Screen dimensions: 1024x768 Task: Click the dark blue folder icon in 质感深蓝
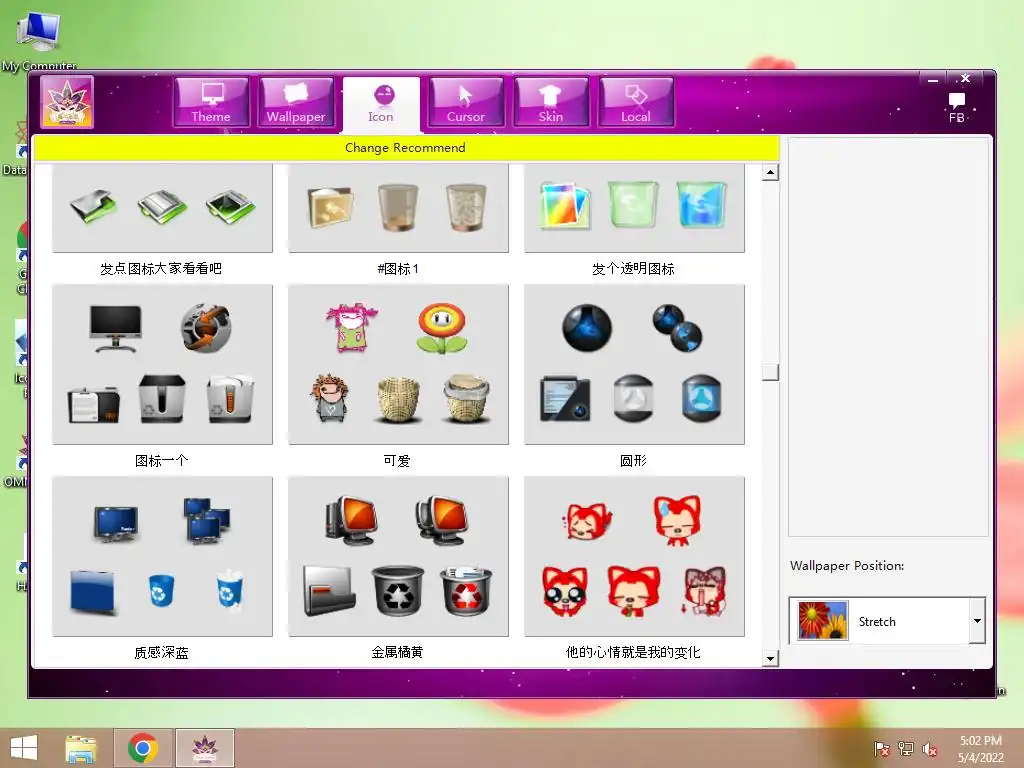click(x=93, y=592)
